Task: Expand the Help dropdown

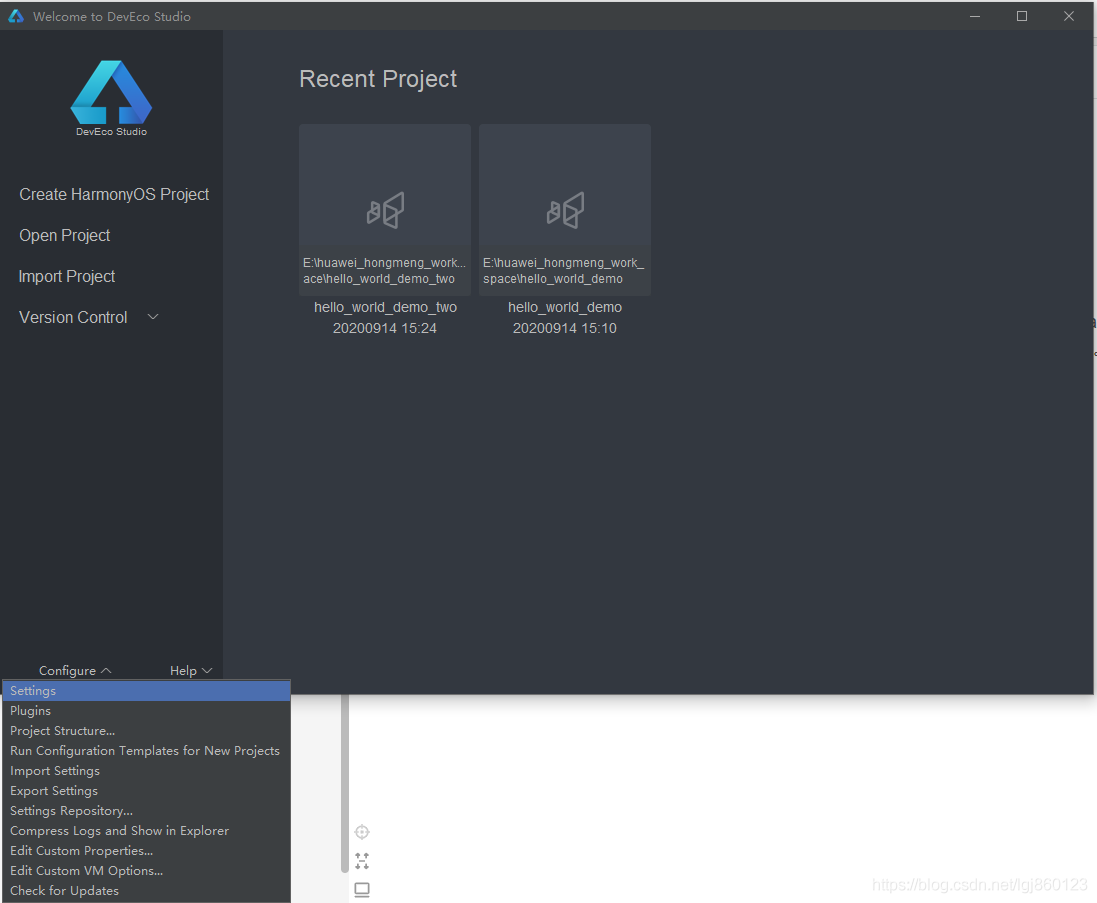Action: pyautogui.click(x=191, y=671)
